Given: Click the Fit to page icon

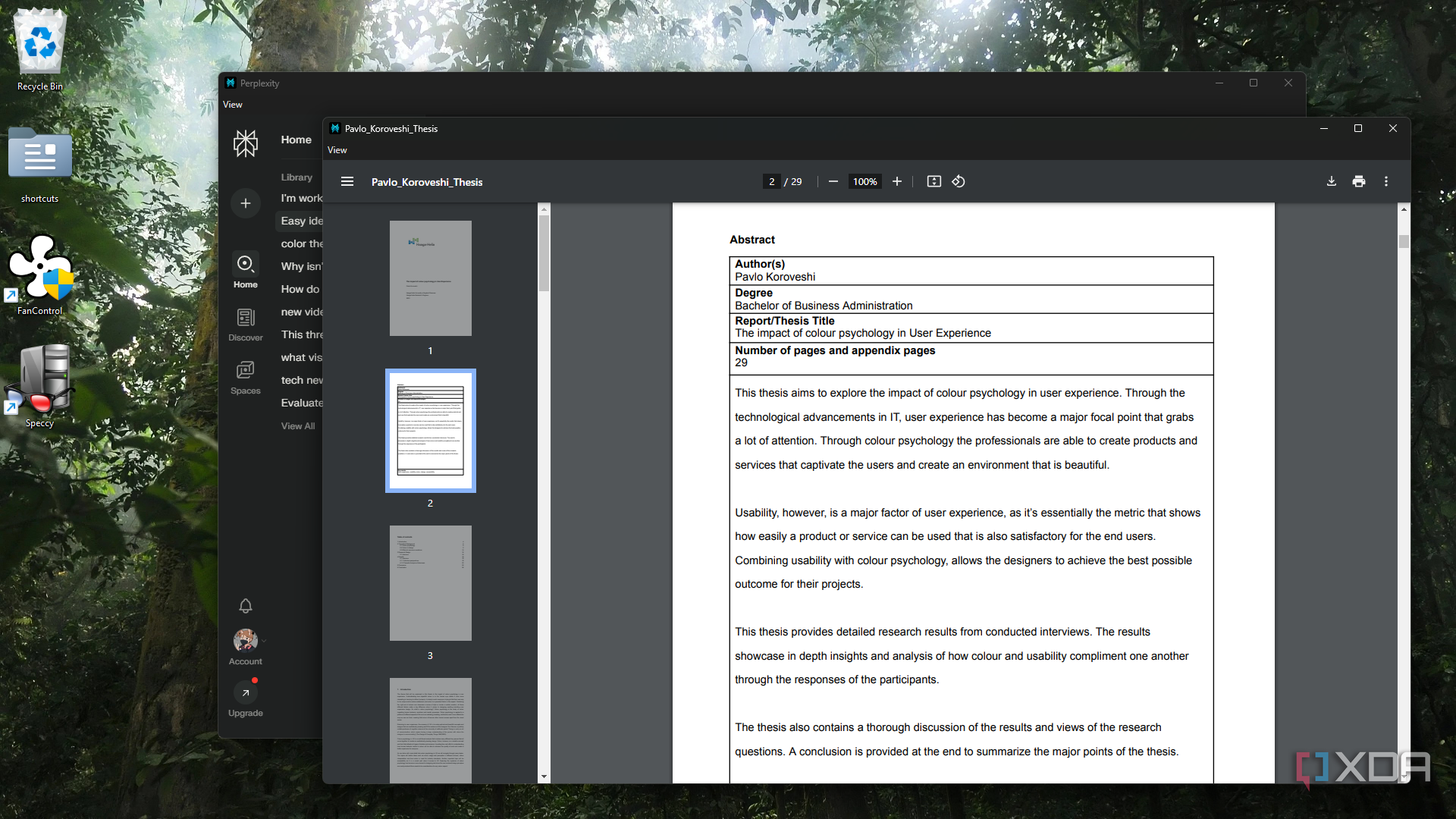Looking at the screenshot, I should pos(934,182).
